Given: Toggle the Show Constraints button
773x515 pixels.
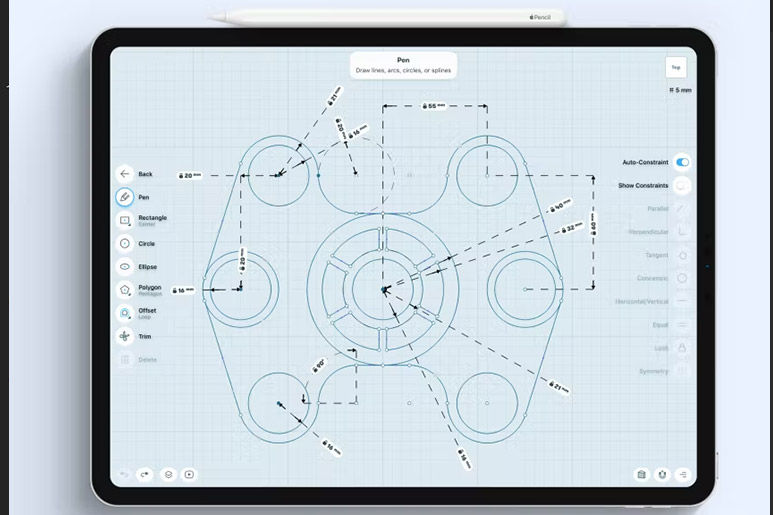Looking at the screenshot, I should [682, 185].
